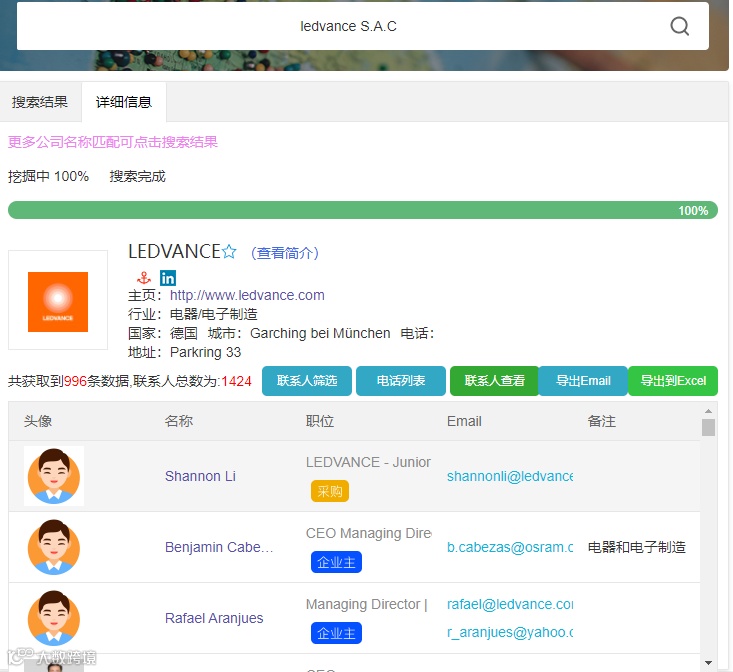
Task: Click the r_aranjues@yahoo email address
Action: 510,632
